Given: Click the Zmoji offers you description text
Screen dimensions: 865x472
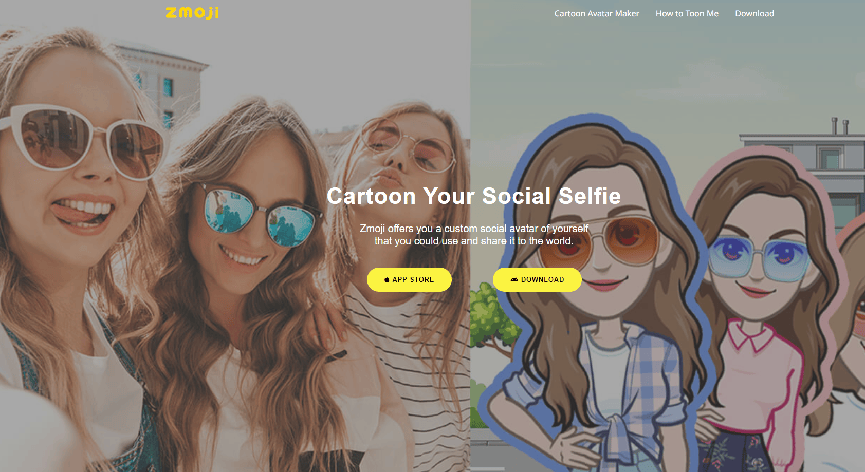Looking at the screenshot, I should point(474,234).
